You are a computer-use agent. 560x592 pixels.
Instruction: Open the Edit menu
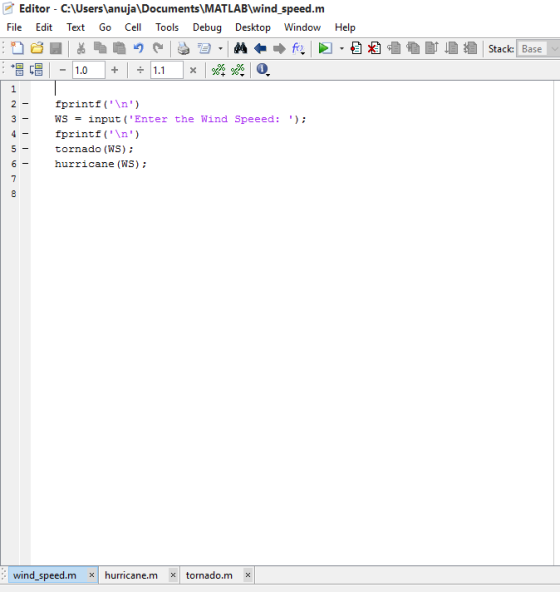[x=44, y=27]
